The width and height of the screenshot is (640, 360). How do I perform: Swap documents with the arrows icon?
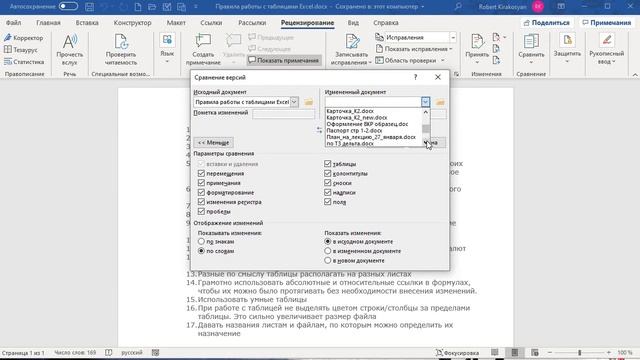tap(319, 130)
